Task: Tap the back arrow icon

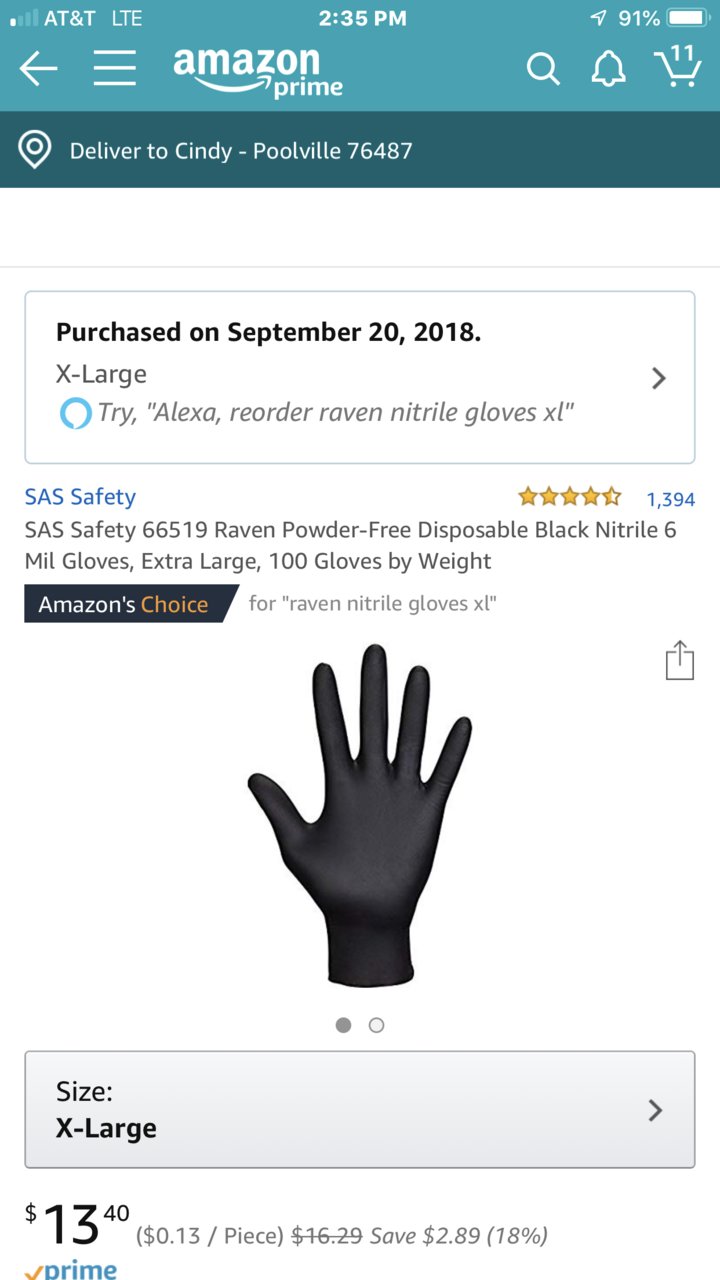Action: click(38, 69)
